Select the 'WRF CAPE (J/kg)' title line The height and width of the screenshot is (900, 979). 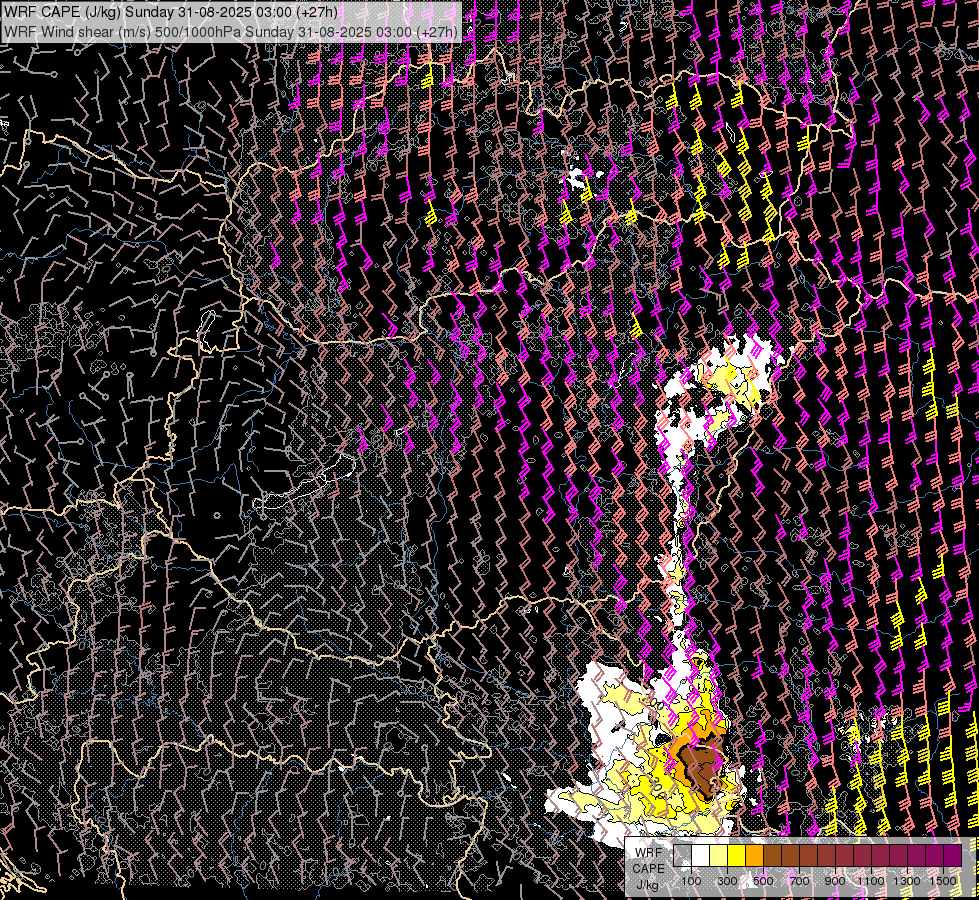tap(171, 12)
